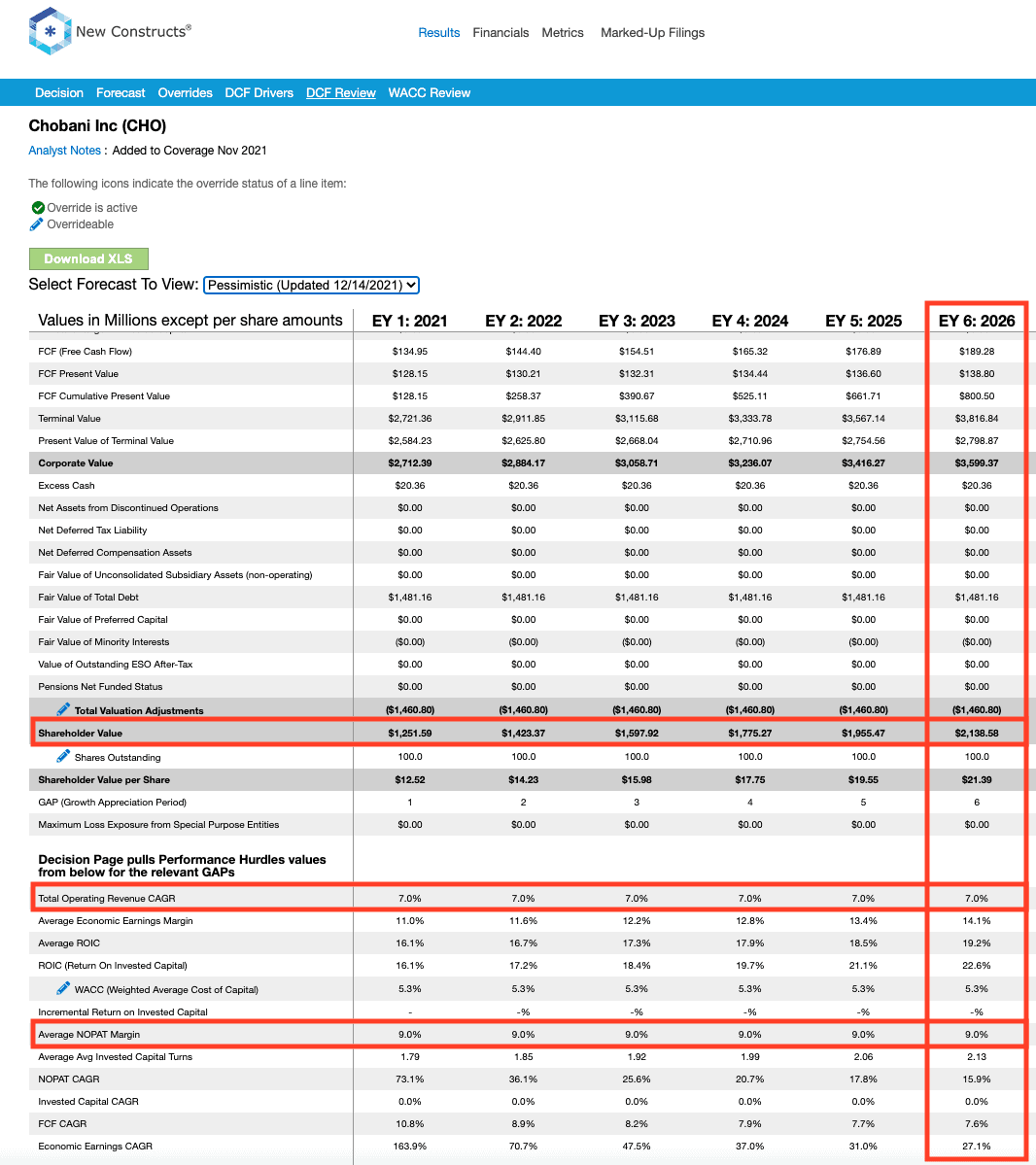1036x1165 pixels.
Task: Click the Overrideable pencil legend icon
Action: click(36, 224)
